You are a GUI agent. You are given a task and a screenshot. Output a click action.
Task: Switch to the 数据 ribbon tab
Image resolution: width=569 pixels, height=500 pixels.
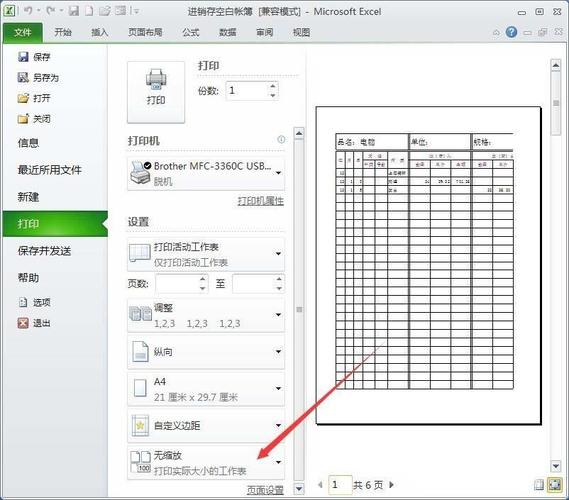228,32
